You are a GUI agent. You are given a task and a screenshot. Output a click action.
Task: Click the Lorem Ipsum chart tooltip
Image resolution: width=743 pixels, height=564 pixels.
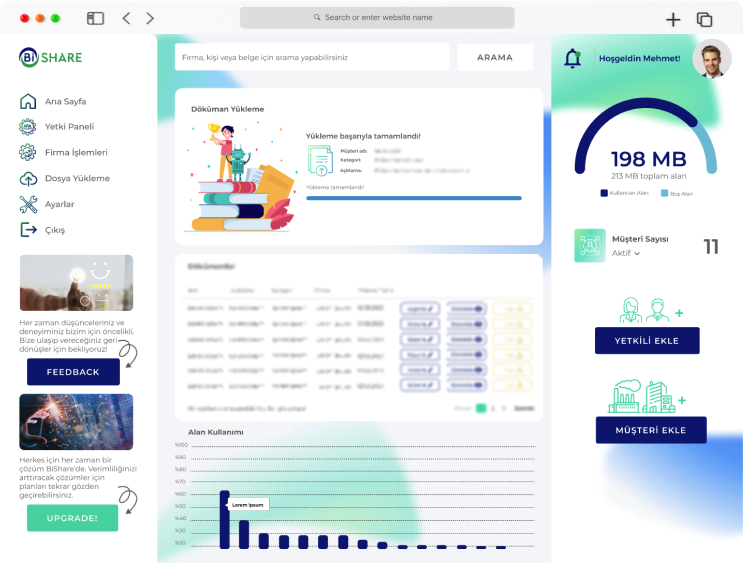coord(248,504)
